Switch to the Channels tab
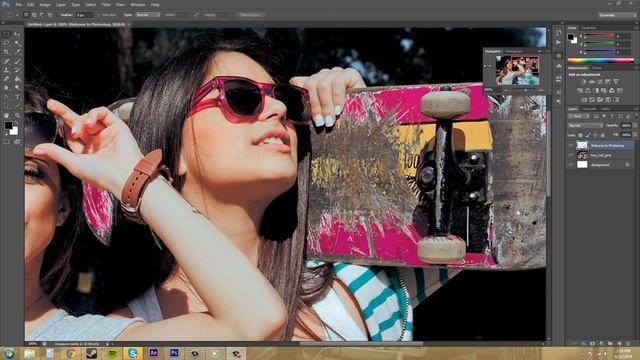The width and height of the screenshot is (640, 360). 589,109
